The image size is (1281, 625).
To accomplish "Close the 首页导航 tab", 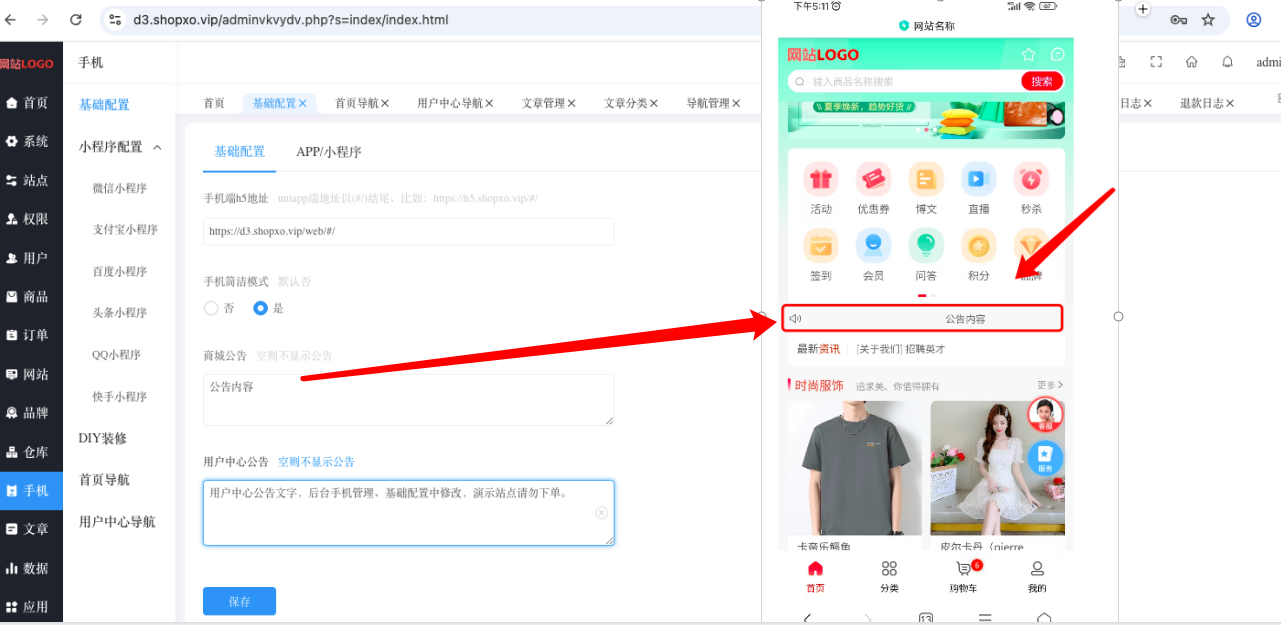I will click(x=385, y=103).
